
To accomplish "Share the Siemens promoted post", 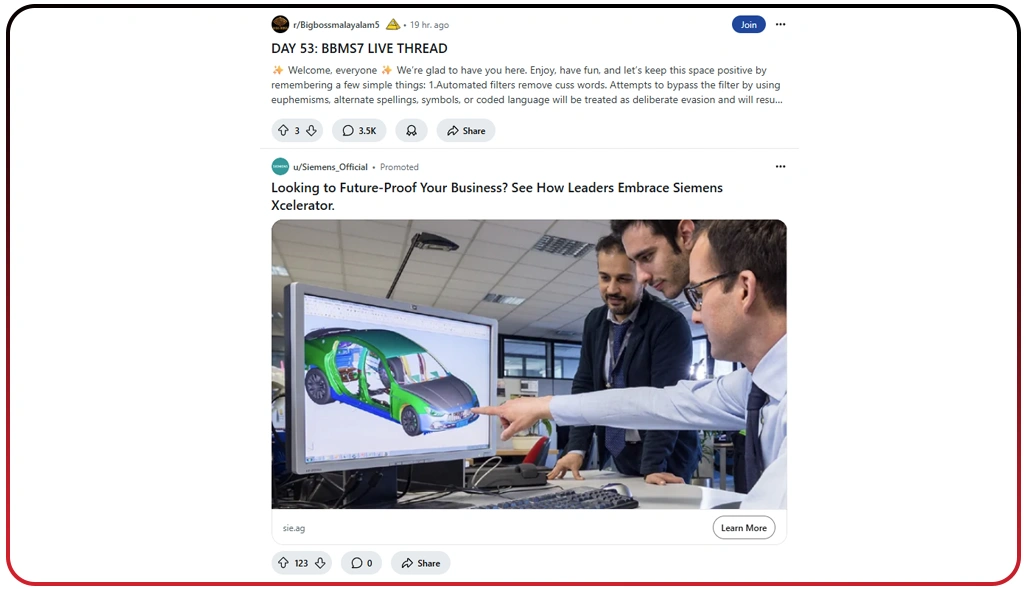I will tap(421, 563).
